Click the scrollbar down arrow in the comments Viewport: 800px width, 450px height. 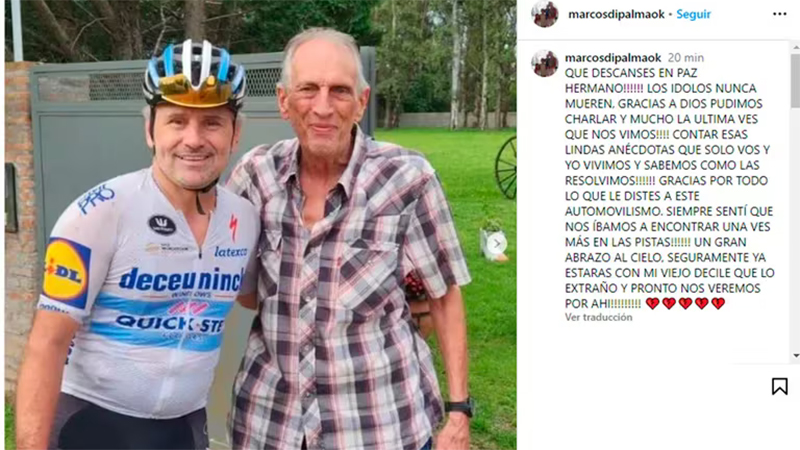click(x=795, y=356)
